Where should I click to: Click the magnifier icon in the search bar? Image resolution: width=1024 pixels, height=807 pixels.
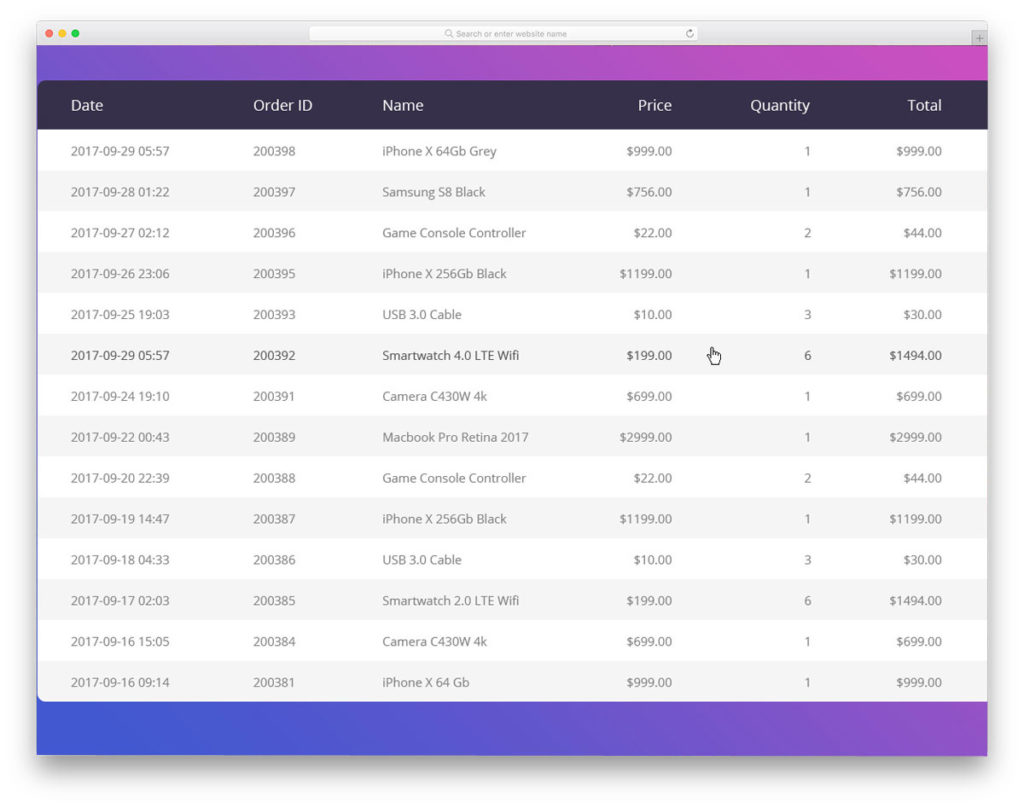click(x=448, y=32)
